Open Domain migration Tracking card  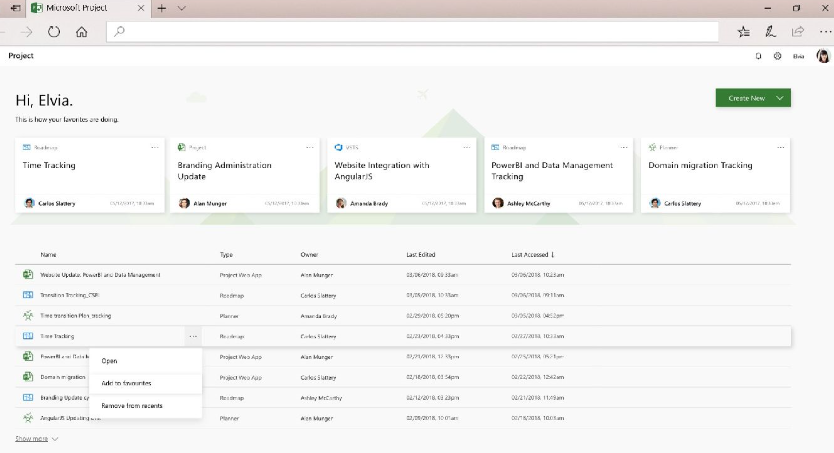pyautogui.click(x=715, y=175)
